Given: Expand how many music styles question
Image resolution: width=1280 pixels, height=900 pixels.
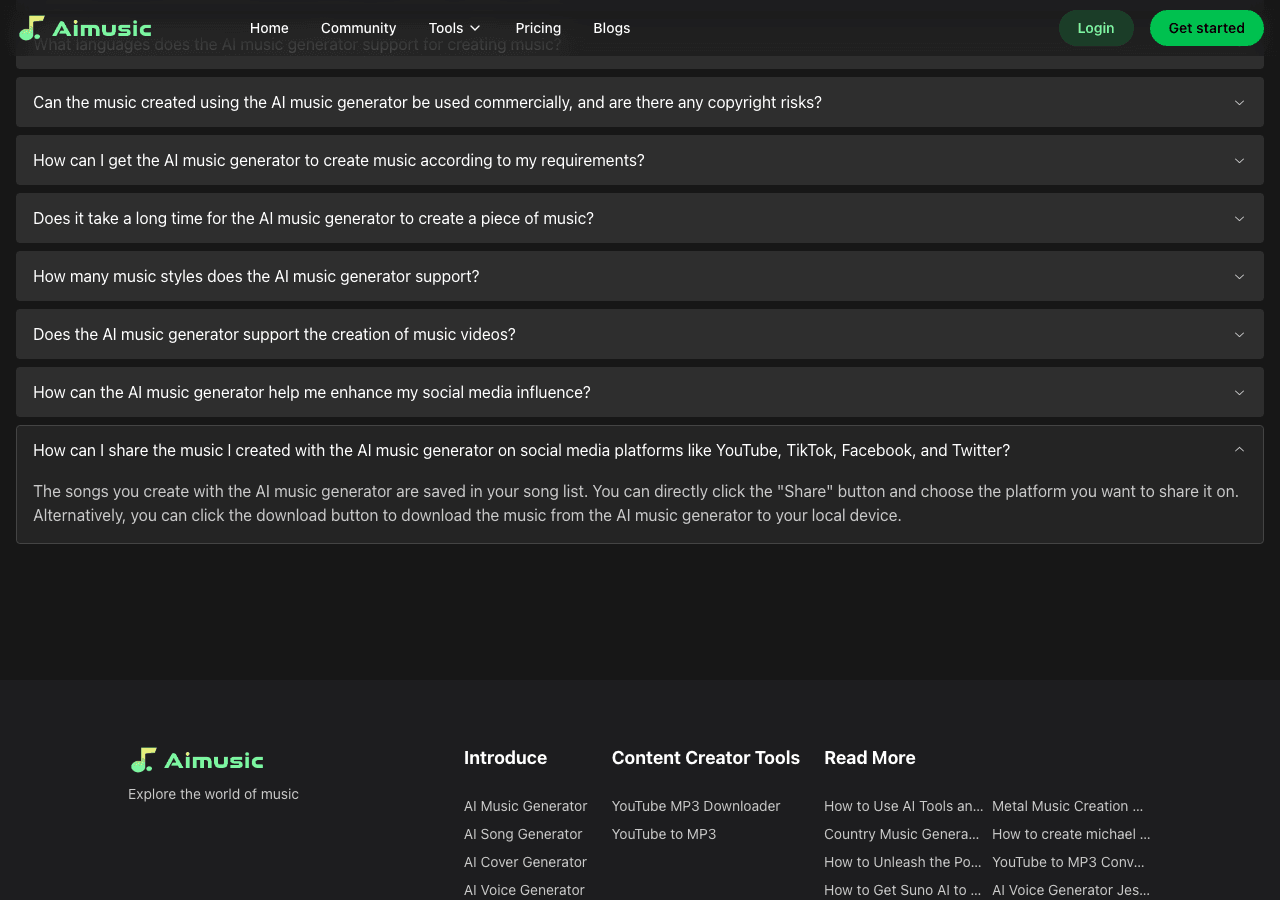Looking at the screenshot, I should pyautogui.click(x=640, y=276).
